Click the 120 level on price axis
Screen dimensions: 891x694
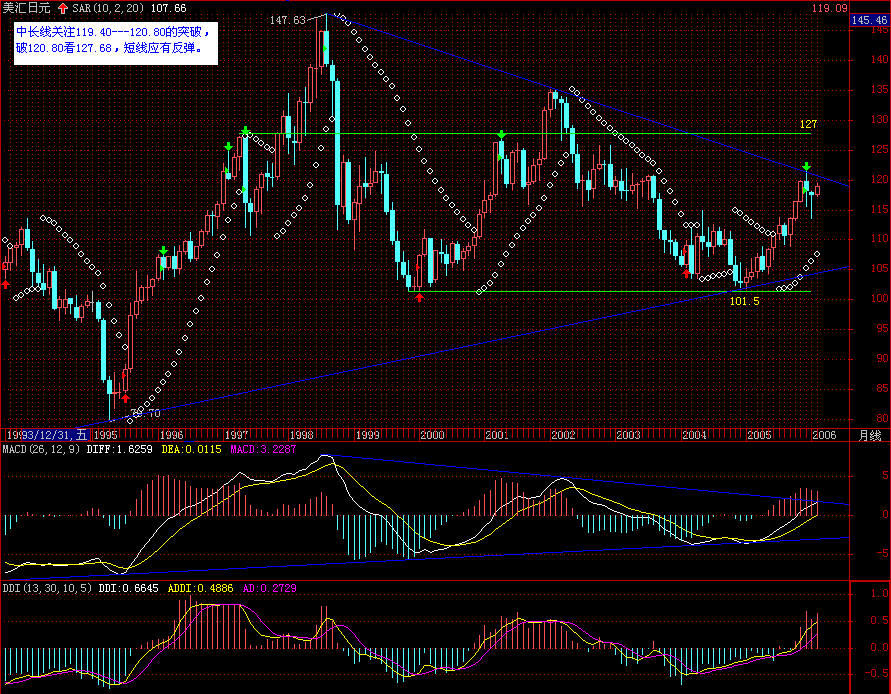880,180
